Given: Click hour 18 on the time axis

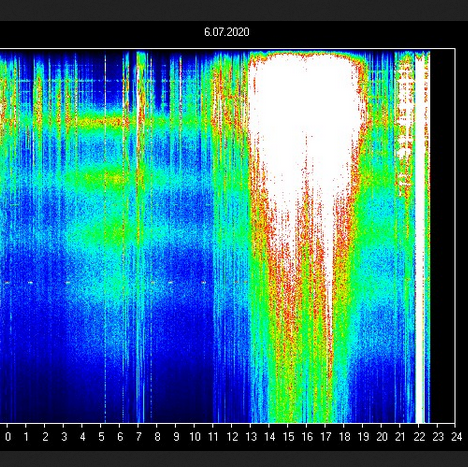Looking at the screenshot, I should 344,436.
